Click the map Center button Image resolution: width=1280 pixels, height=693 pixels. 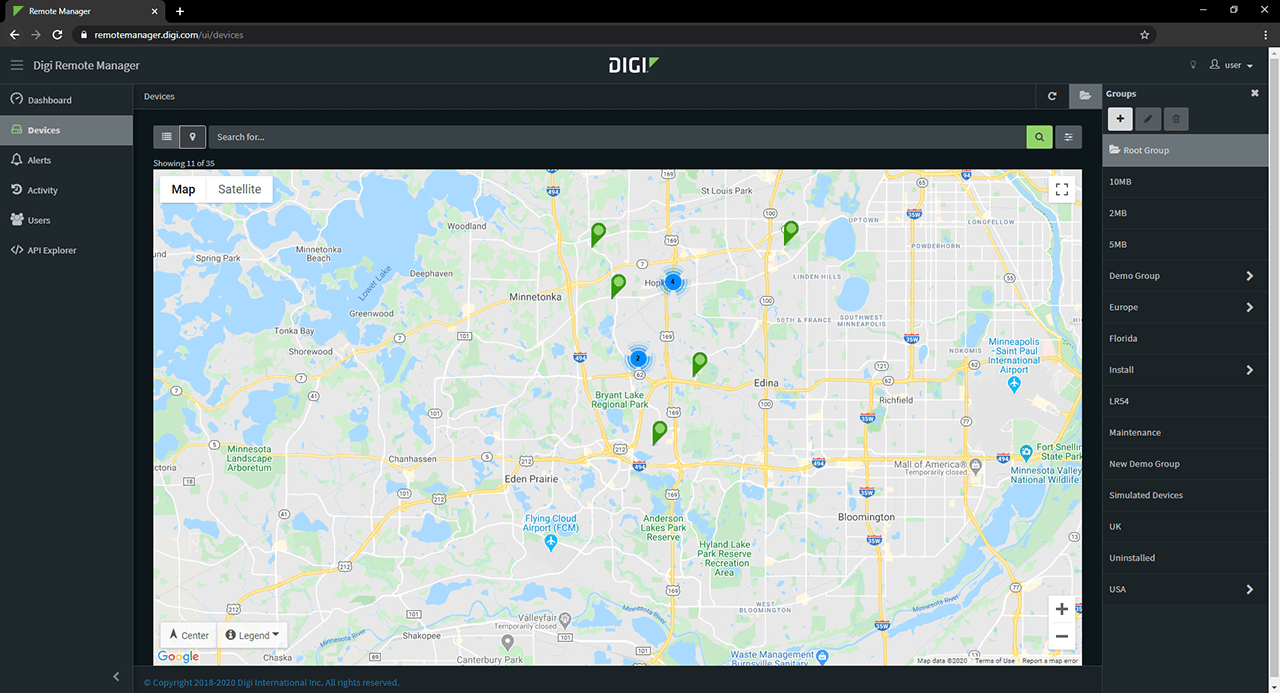point(189,635)
